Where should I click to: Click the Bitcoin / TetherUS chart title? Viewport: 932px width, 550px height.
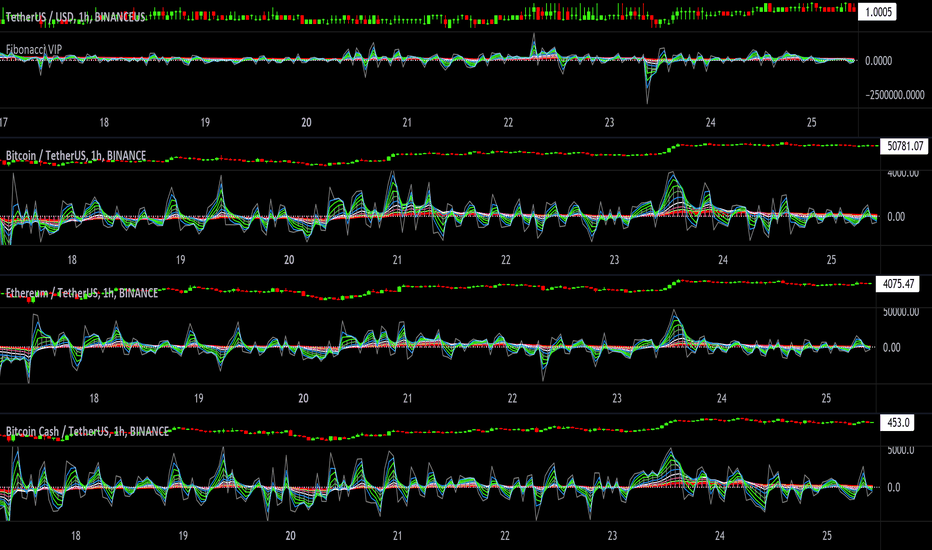tap(75, 156)
